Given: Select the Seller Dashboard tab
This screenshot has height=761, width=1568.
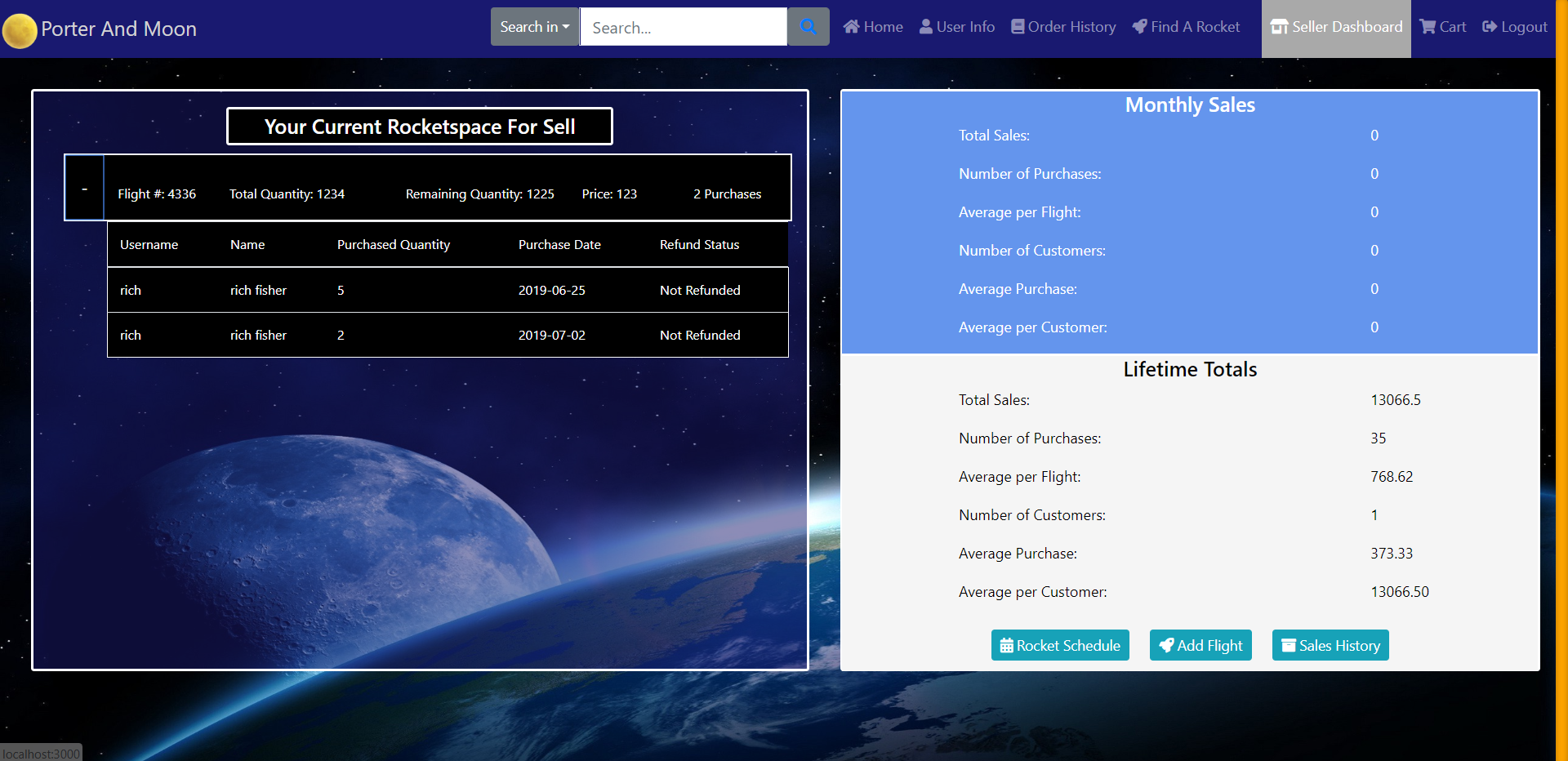Looking at the screenshot, I should point(1336,27).
